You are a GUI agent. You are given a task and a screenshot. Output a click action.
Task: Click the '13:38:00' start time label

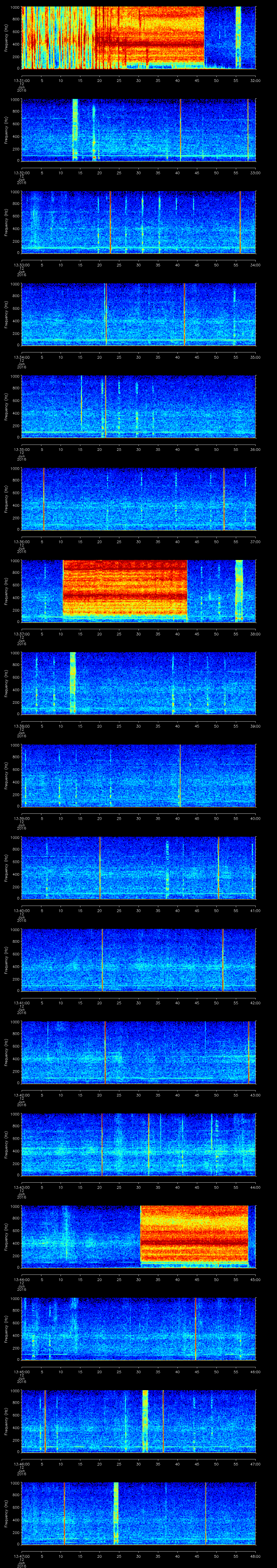pos(21,726)
